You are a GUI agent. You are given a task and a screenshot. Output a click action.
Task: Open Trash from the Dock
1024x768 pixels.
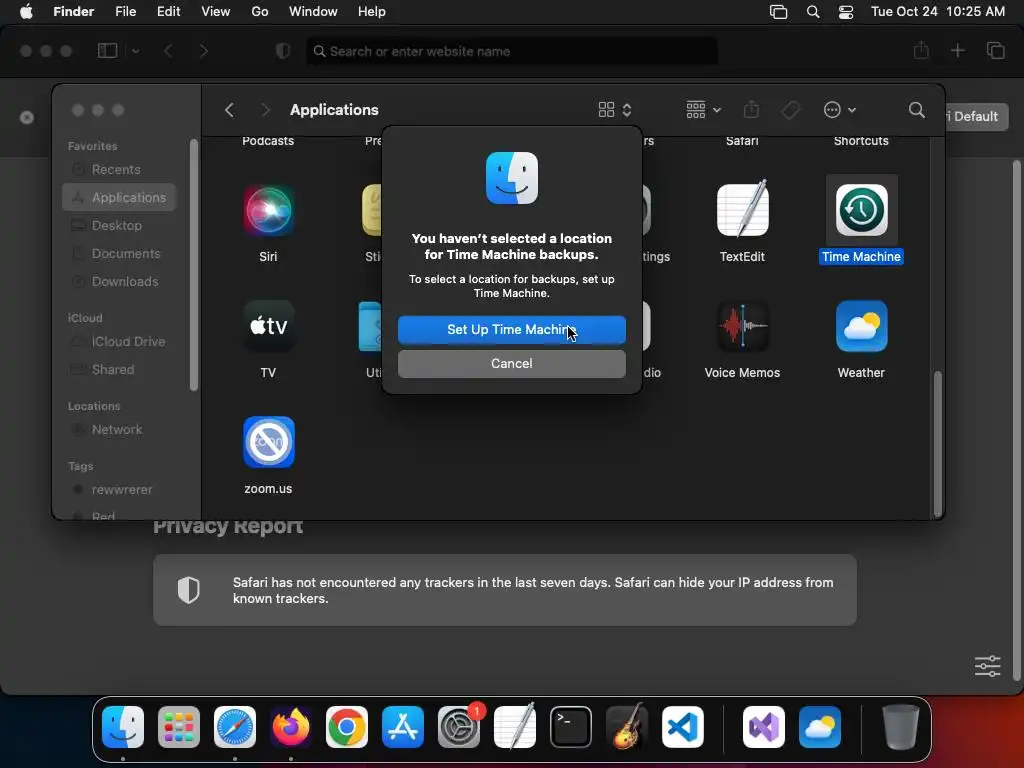(901, 727)
